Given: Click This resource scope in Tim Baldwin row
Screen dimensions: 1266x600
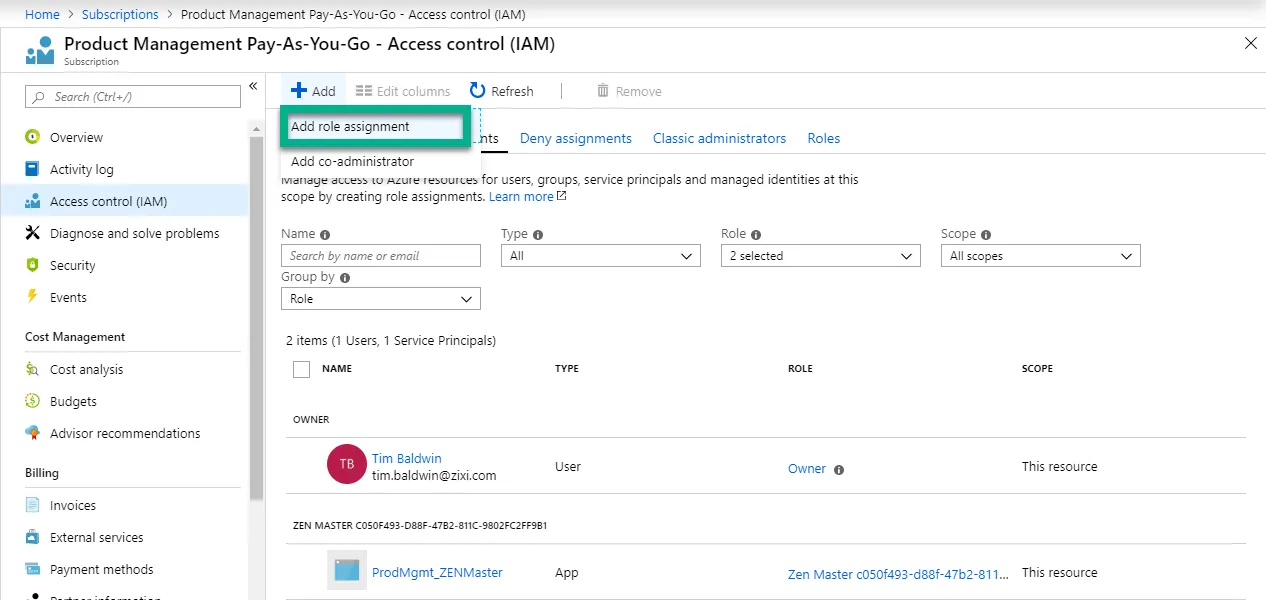Looking at the screenshot, I should point(1059,467).
